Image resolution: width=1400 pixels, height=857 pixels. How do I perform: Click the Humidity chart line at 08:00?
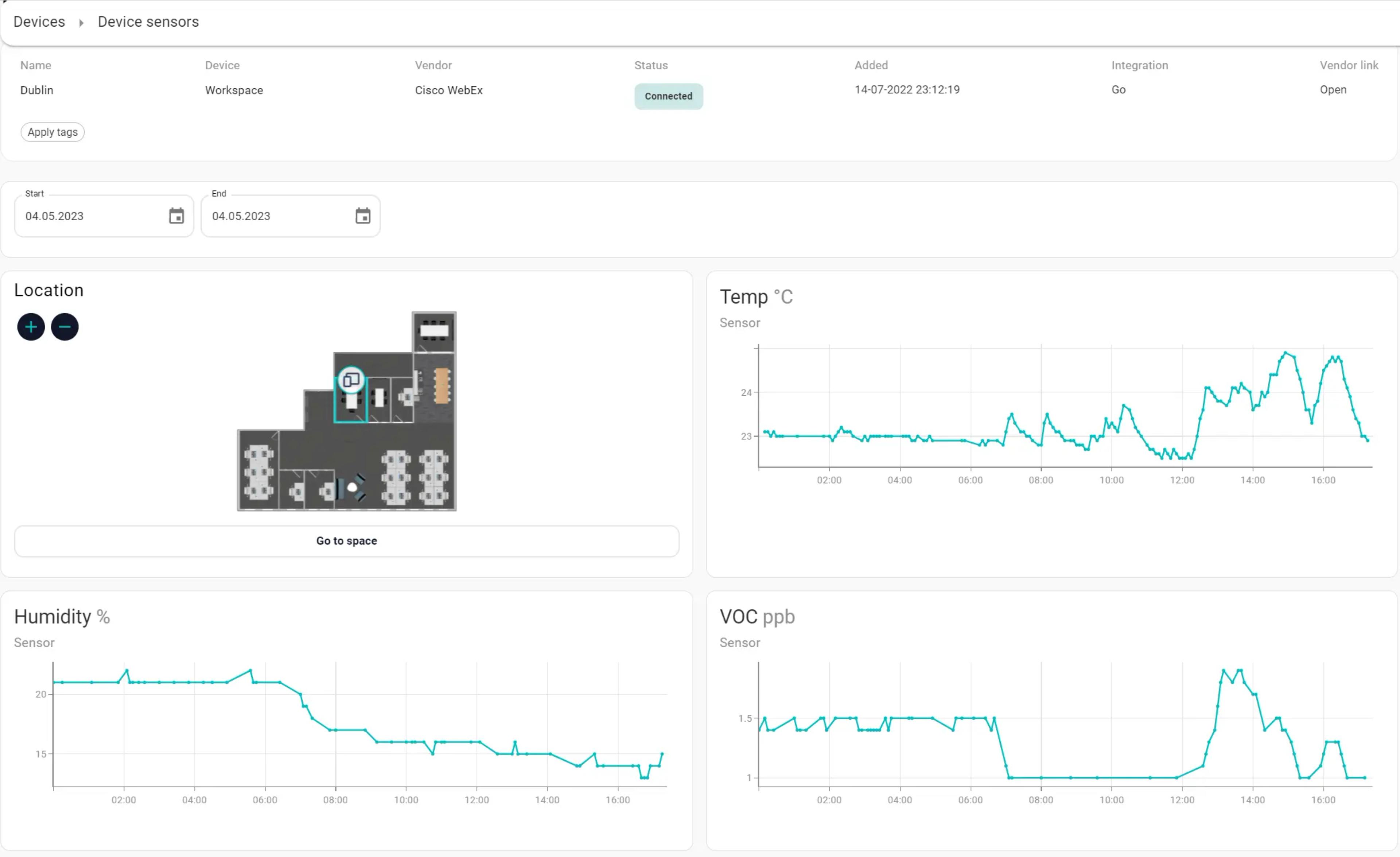(x=335, y=730)
